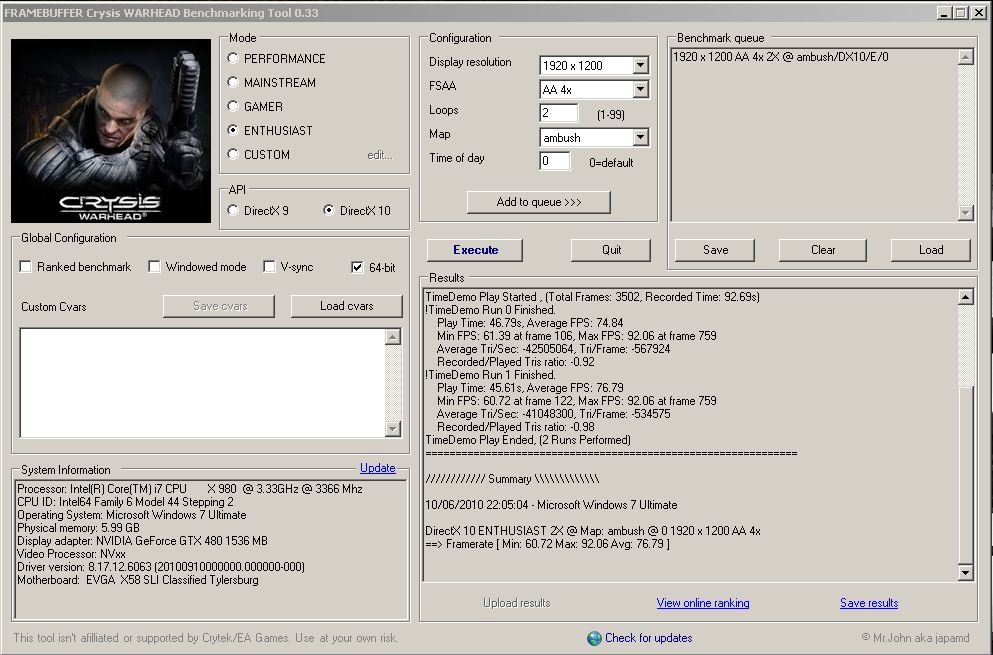This screenshot has height=655, width=993.
Task: Load a benchmark queue
Action: [931, 250]
